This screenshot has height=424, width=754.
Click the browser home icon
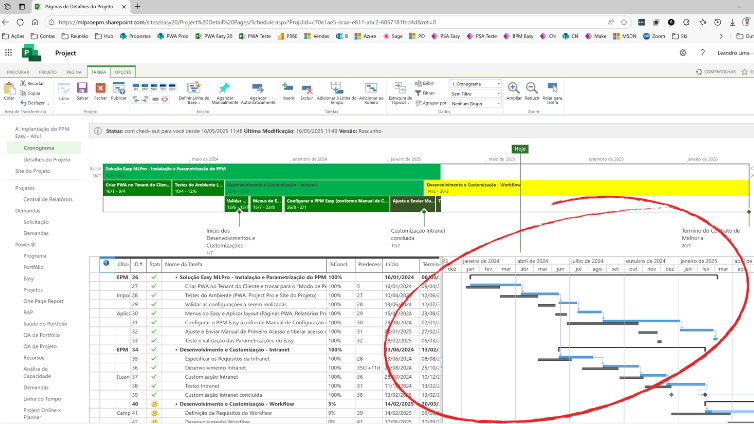(35, 22)
